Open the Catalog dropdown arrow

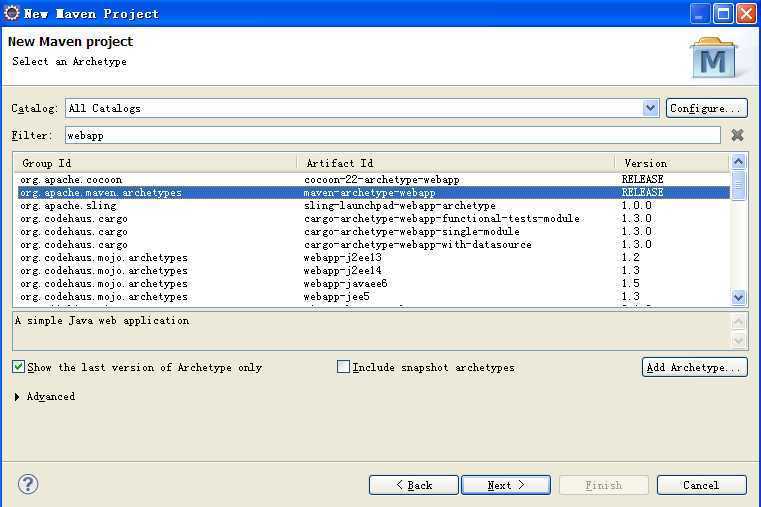650,108
